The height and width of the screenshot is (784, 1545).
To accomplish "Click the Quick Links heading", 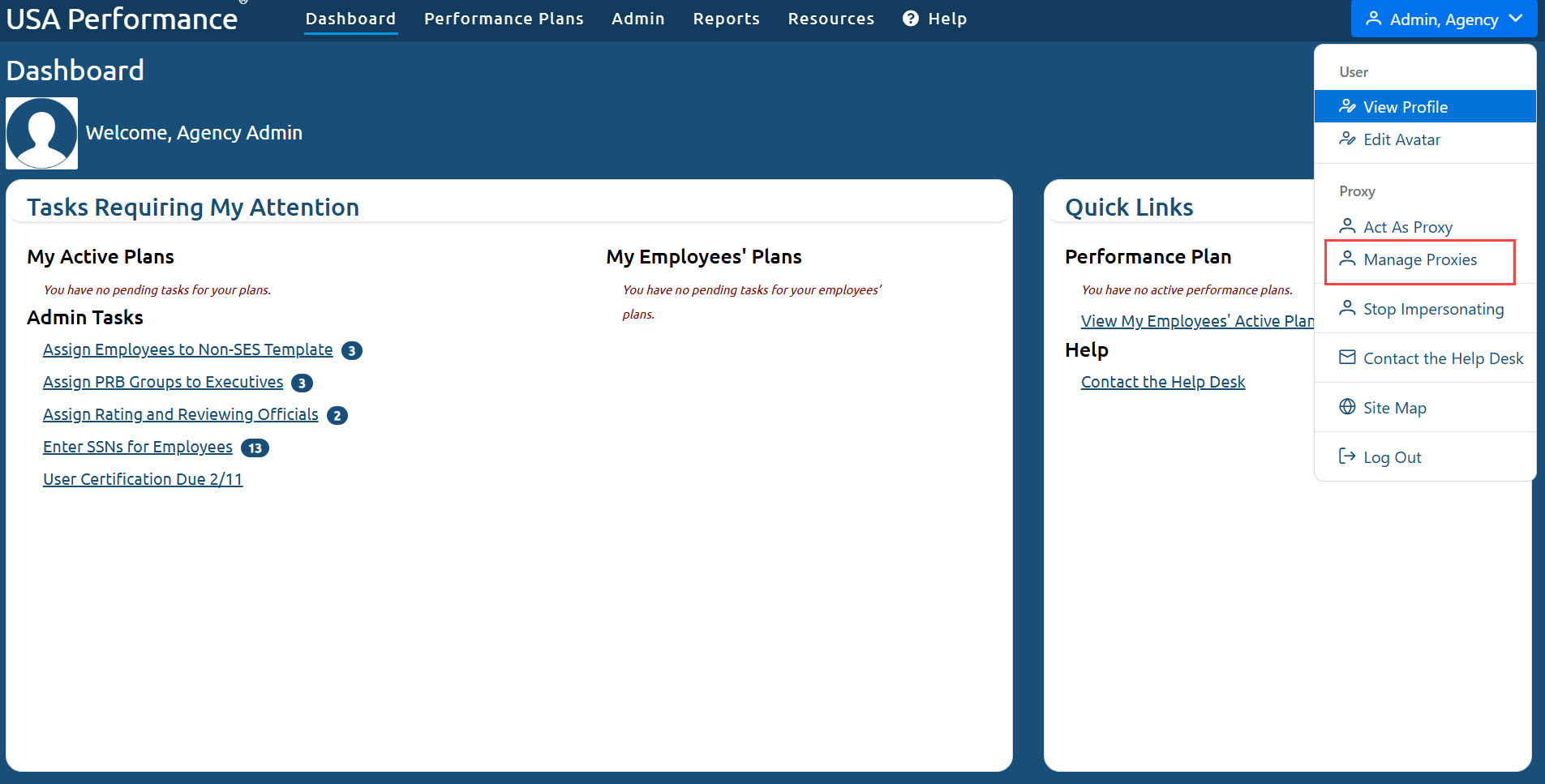I will (1129, 208).
